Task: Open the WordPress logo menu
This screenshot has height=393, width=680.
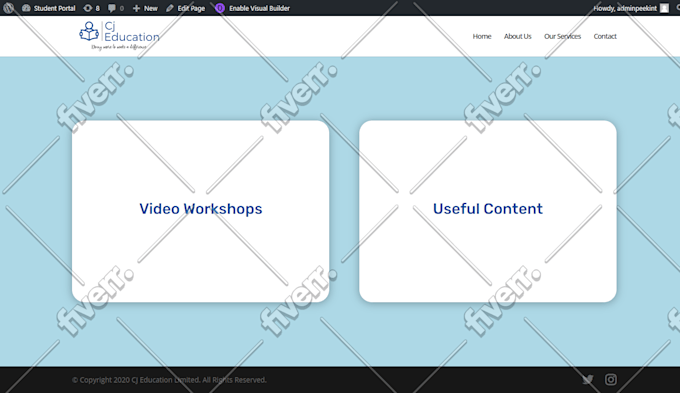Action: pyautogui.click(x=9, y=8)
